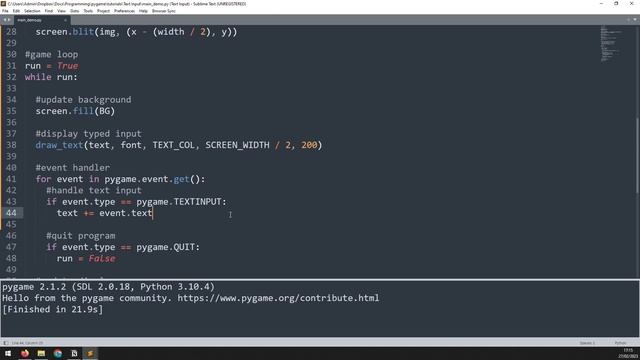The width and height of the screenshot is (640, 360).
Task: Click 'False' on line 48
Action: (102, 258)
